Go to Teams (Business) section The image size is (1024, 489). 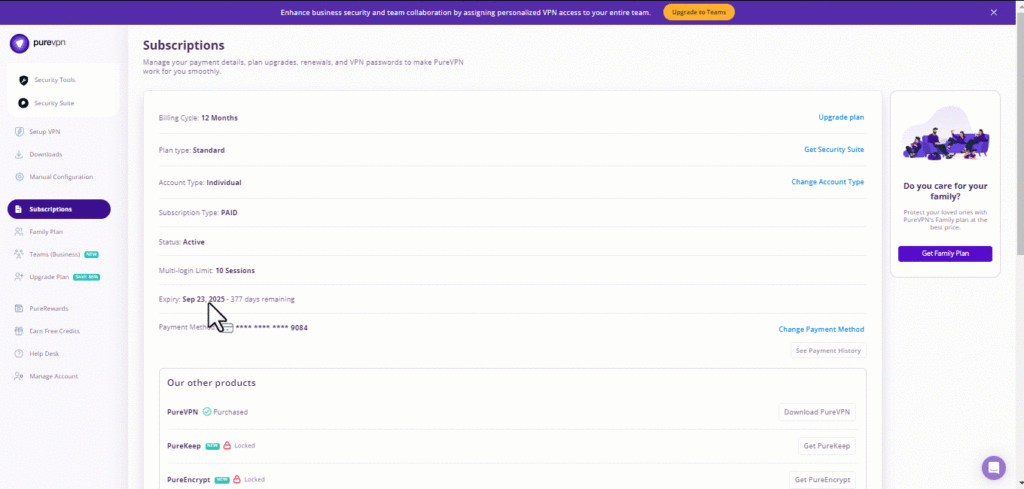tap(55, 254)
